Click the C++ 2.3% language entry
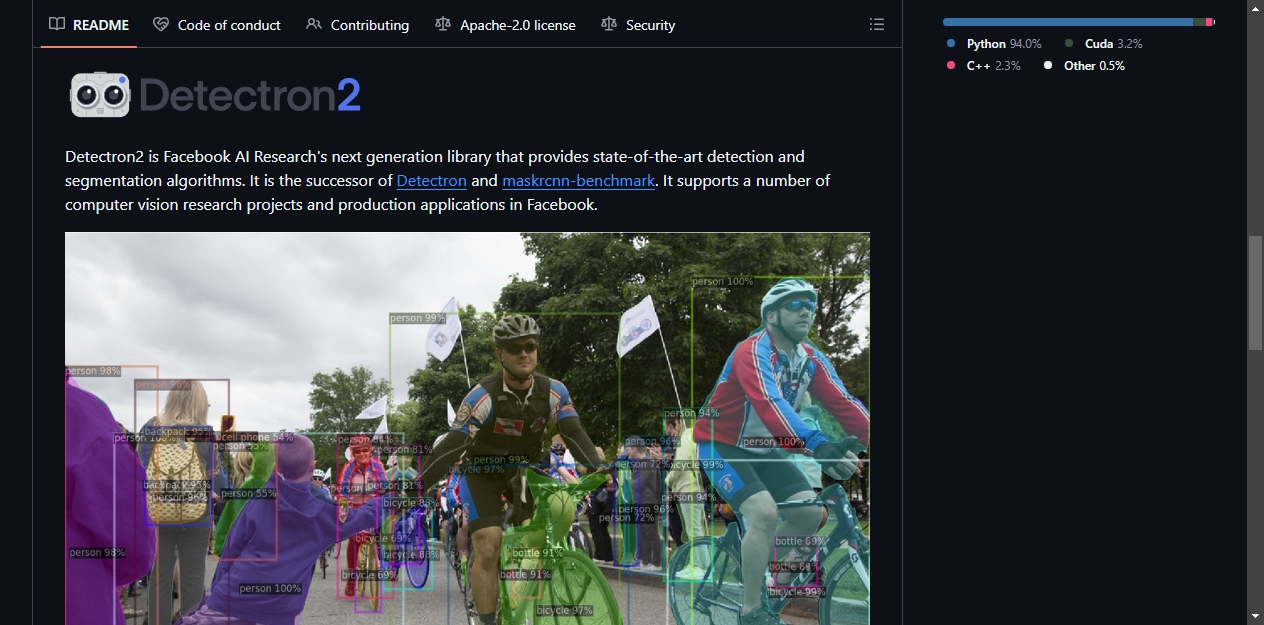The height and width of the screenshot is (625, 1264). (x=983, y=66)
